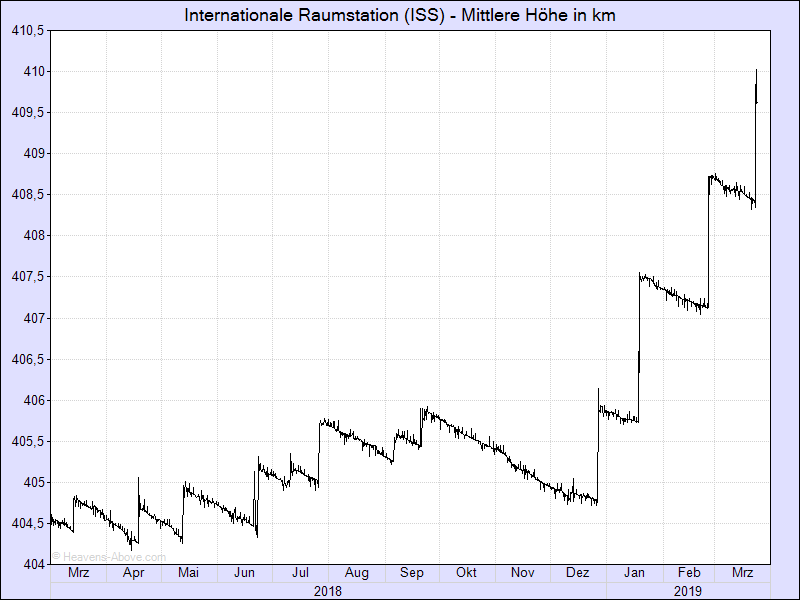Screen dimensions: 800x600
Task: Click the 406,5 altitude axis label
Action: pyautogui.click(x=28, y=359)
